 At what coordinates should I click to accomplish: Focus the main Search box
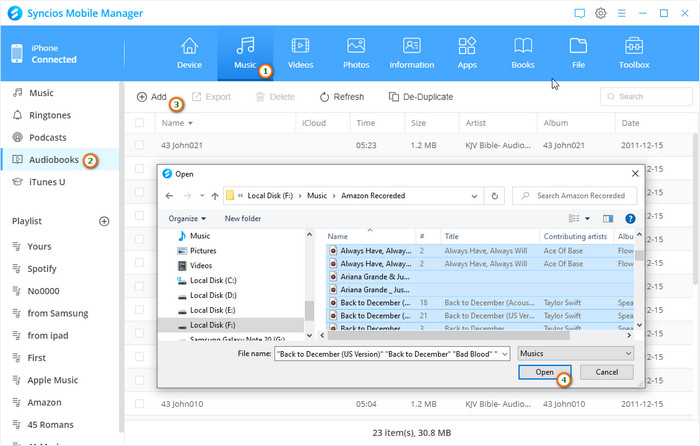[646, 96]
